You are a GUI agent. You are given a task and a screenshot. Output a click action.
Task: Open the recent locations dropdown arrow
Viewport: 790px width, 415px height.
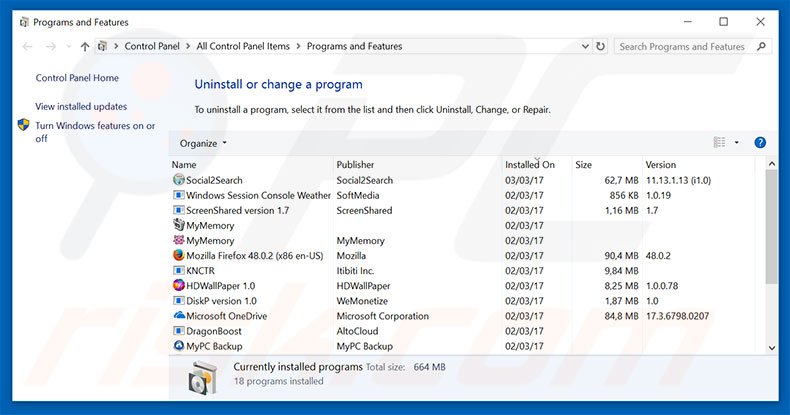(x=69, y=46)
